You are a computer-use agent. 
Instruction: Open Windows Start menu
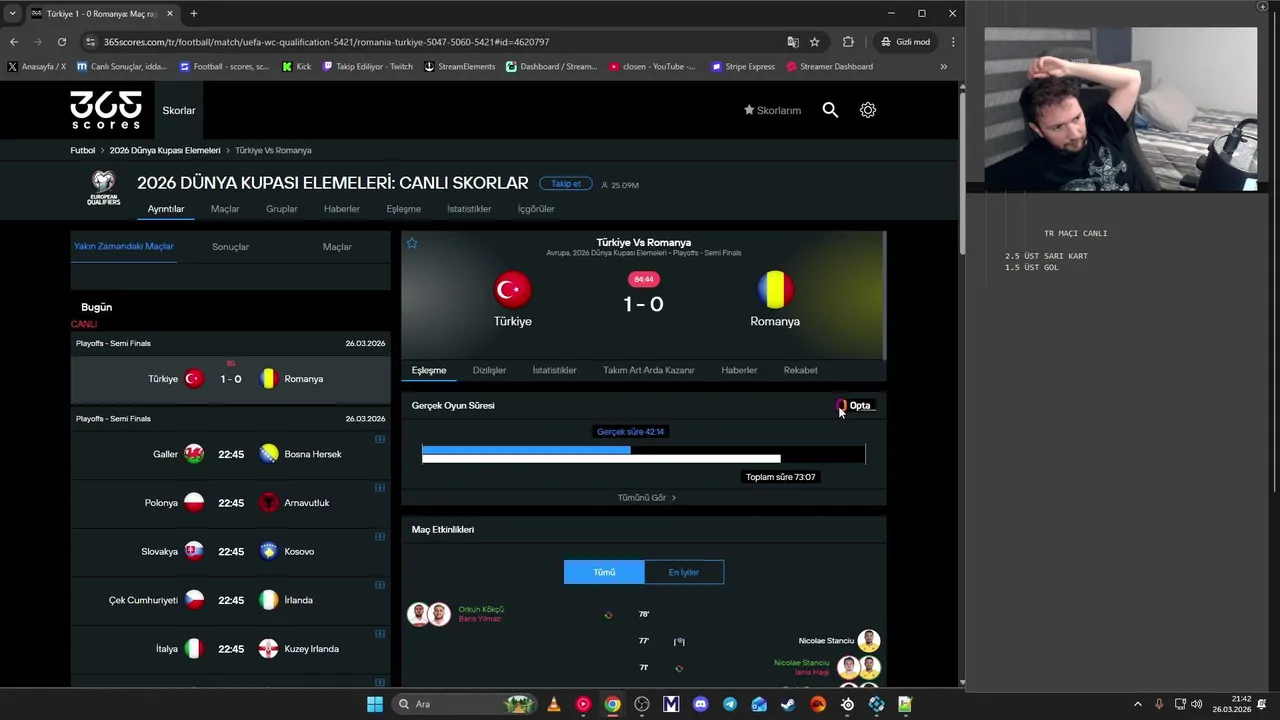[x=375, y=704]
